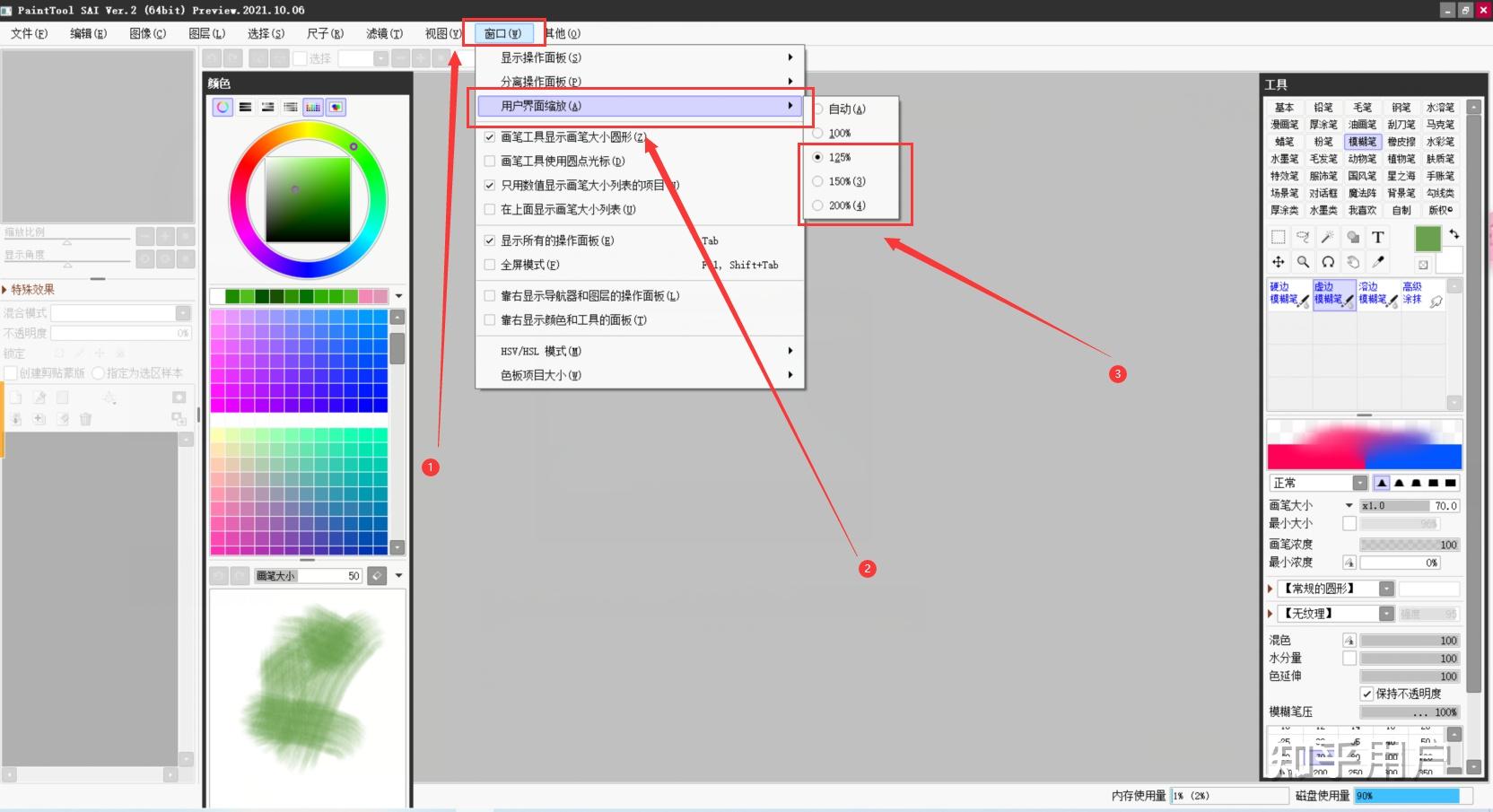Screen dimensions: 1493x812
Task: Open the 文件 menu
Action: pyautogui.click(x=27, y=33)
